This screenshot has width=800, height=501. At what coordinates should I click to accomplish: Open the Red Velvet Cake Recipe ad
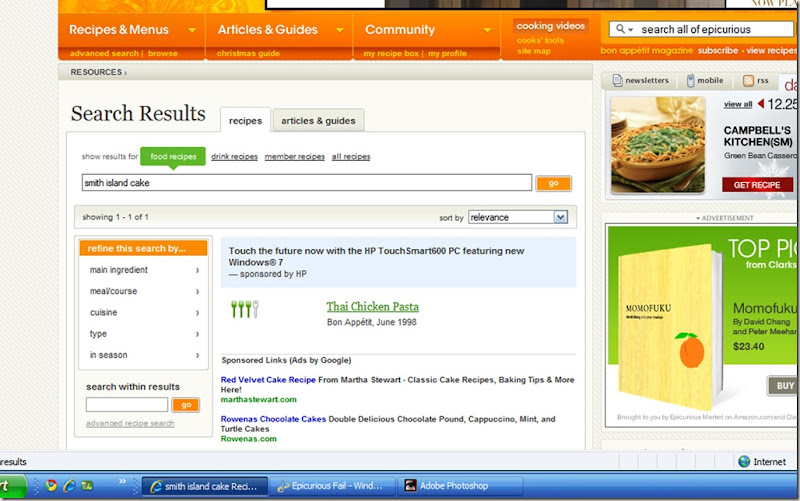268,380
